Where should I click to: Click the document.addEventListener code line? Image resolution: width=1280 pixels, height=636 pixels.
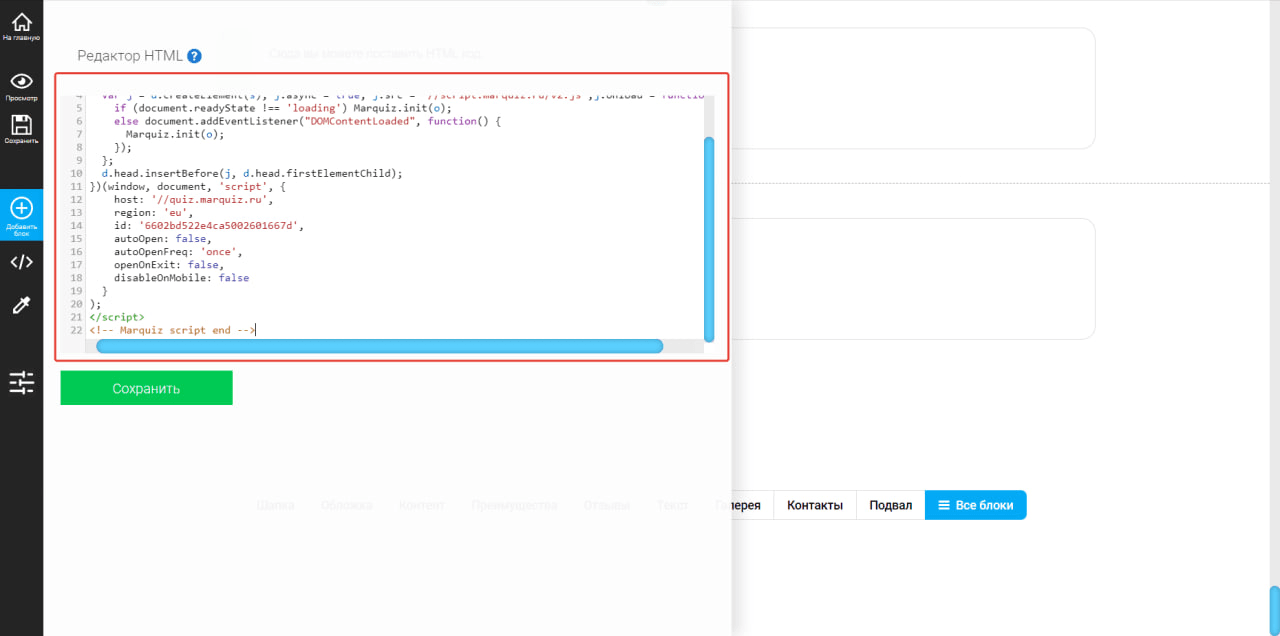pos(306,121)
